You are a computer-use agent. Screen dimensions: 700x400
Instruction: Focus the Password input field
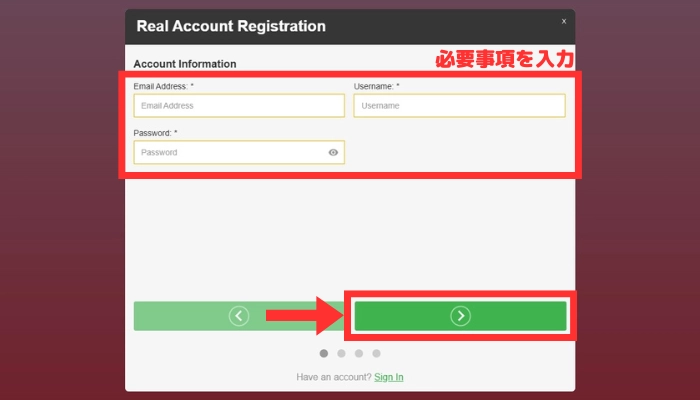pyautogui.click(x=228, y=153)
